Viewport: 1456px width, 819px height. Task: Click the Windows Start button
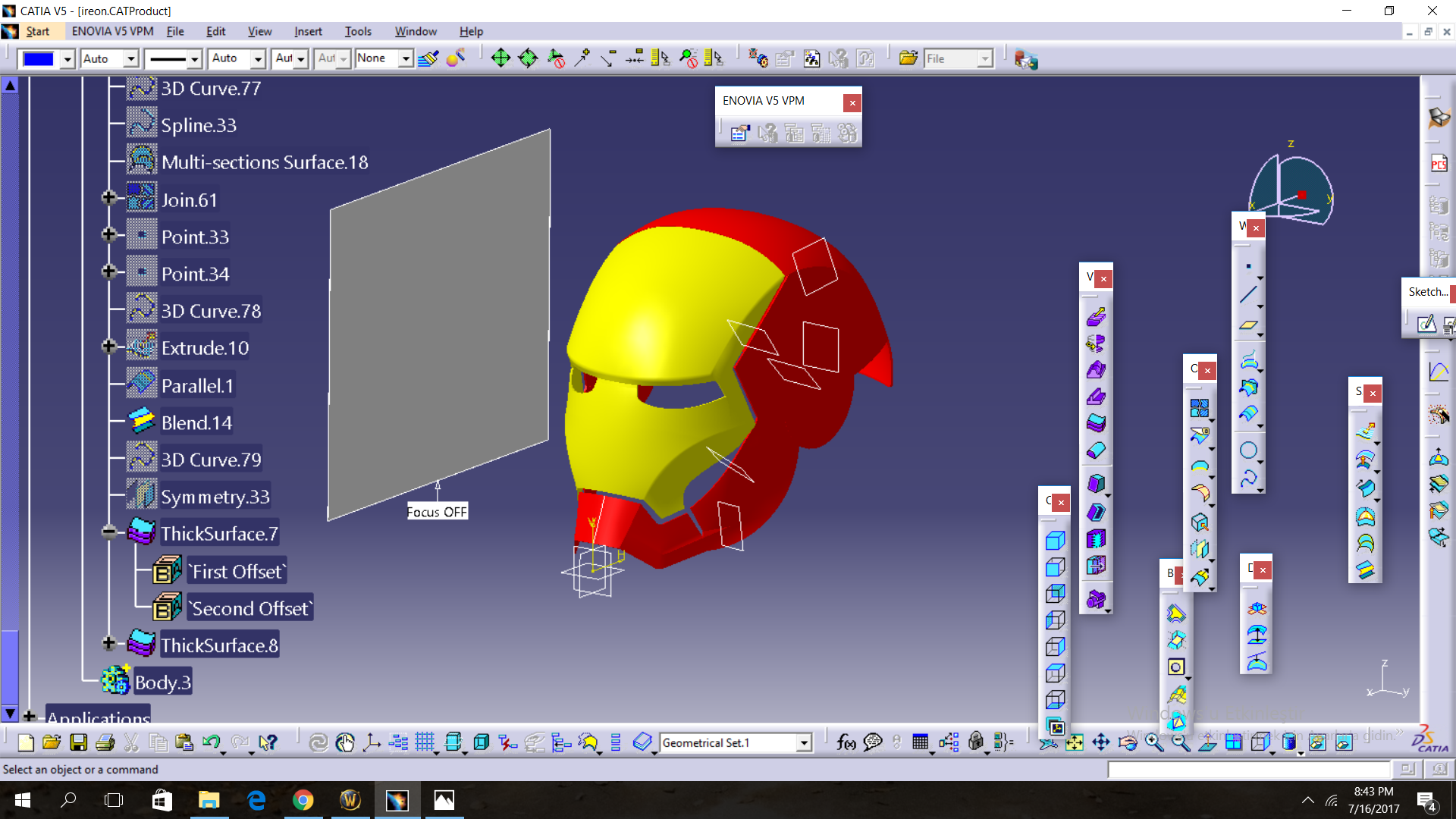[x=22, y=800]
